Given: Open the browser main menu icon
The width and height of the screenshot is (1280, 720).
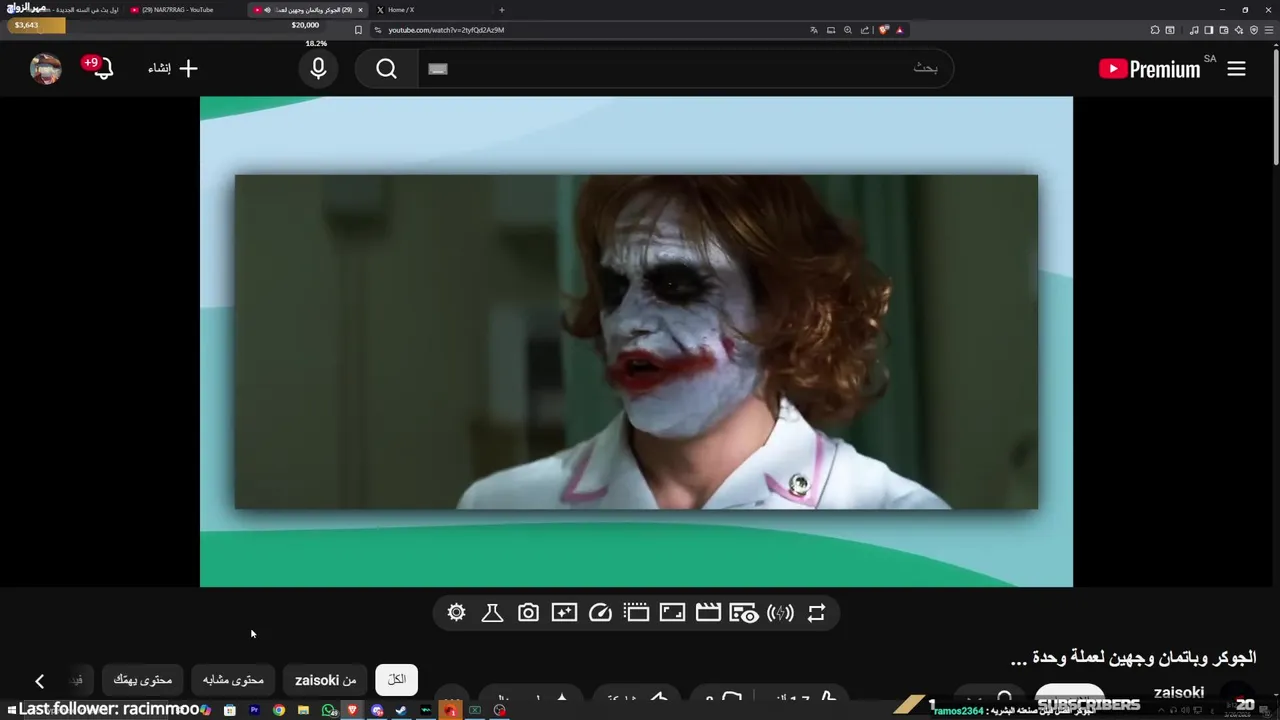Looking at the screenshot, I should point(1269,30).
